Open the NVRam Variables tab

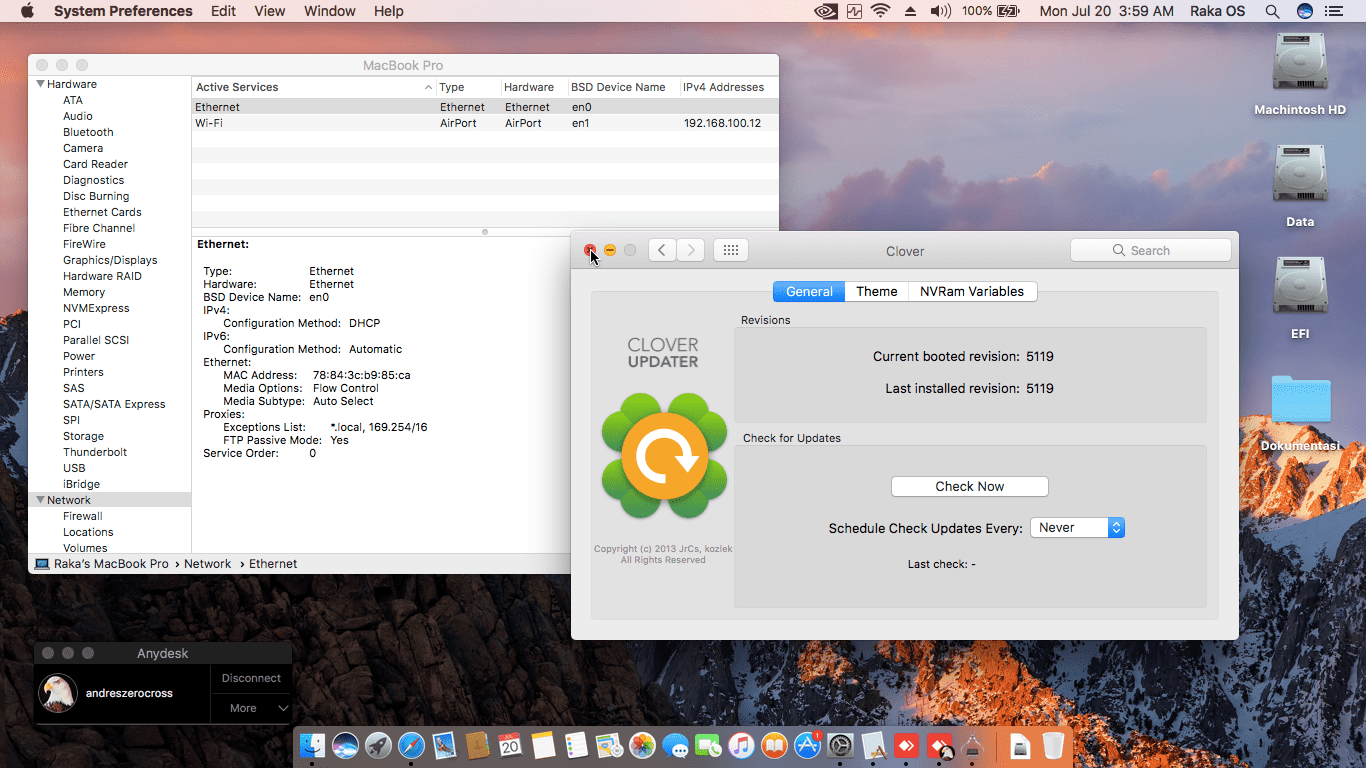(x=972, y=291)
